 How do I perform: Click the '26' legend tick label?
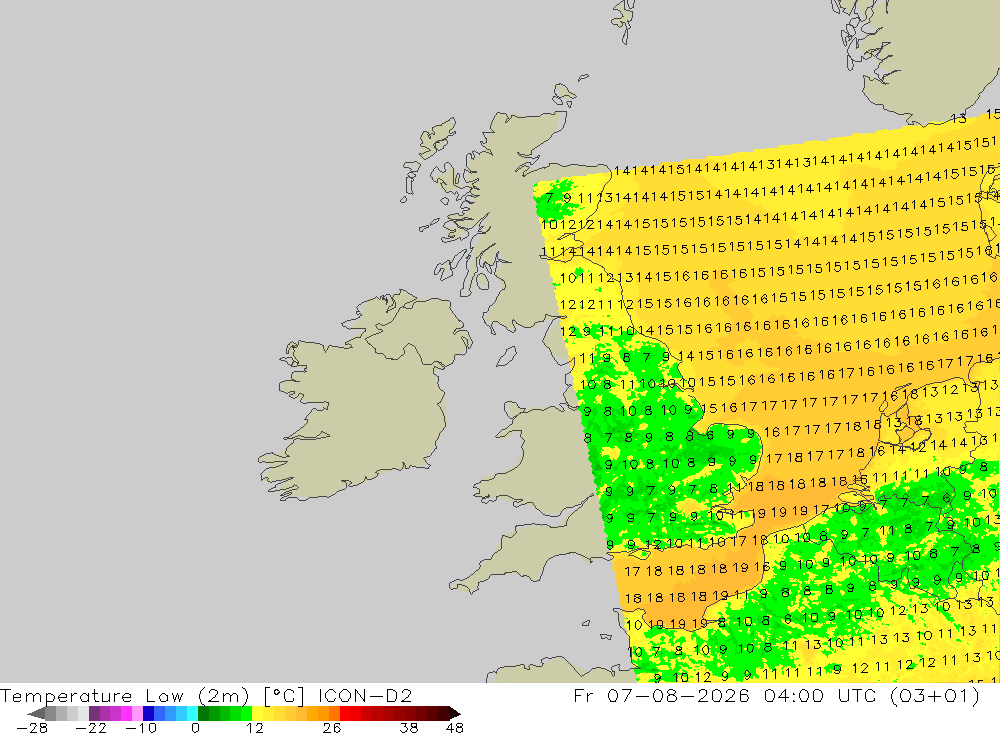pyautogui.click(x=332, y=728)
